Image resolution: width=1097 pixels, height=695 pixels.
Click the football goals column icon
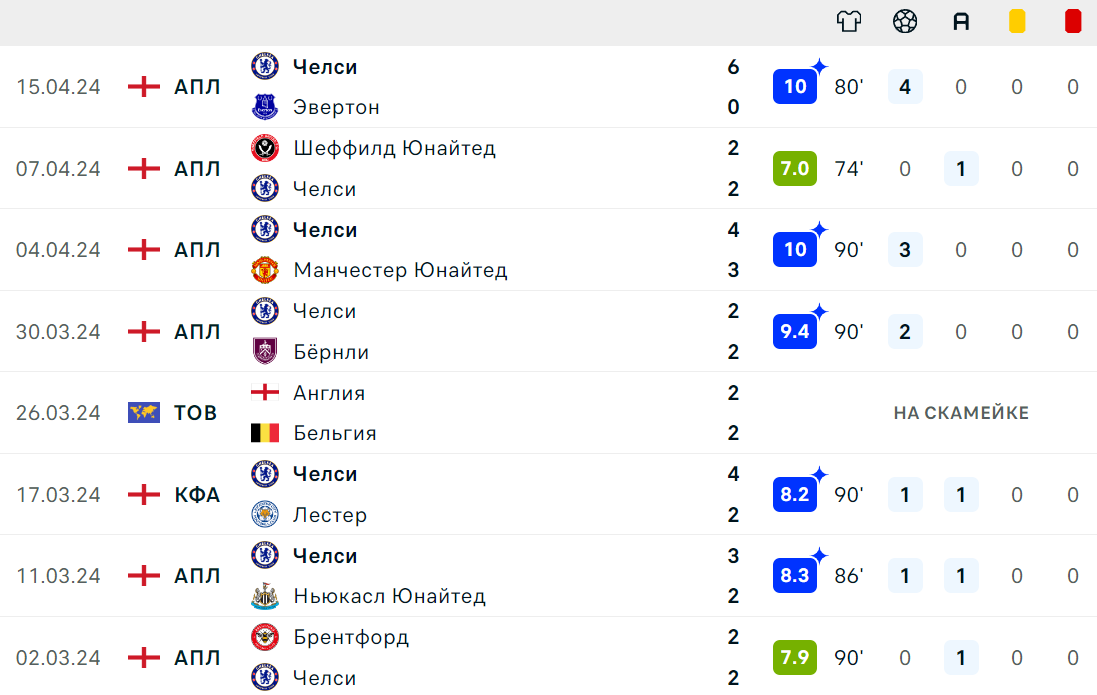pos(905,22)
